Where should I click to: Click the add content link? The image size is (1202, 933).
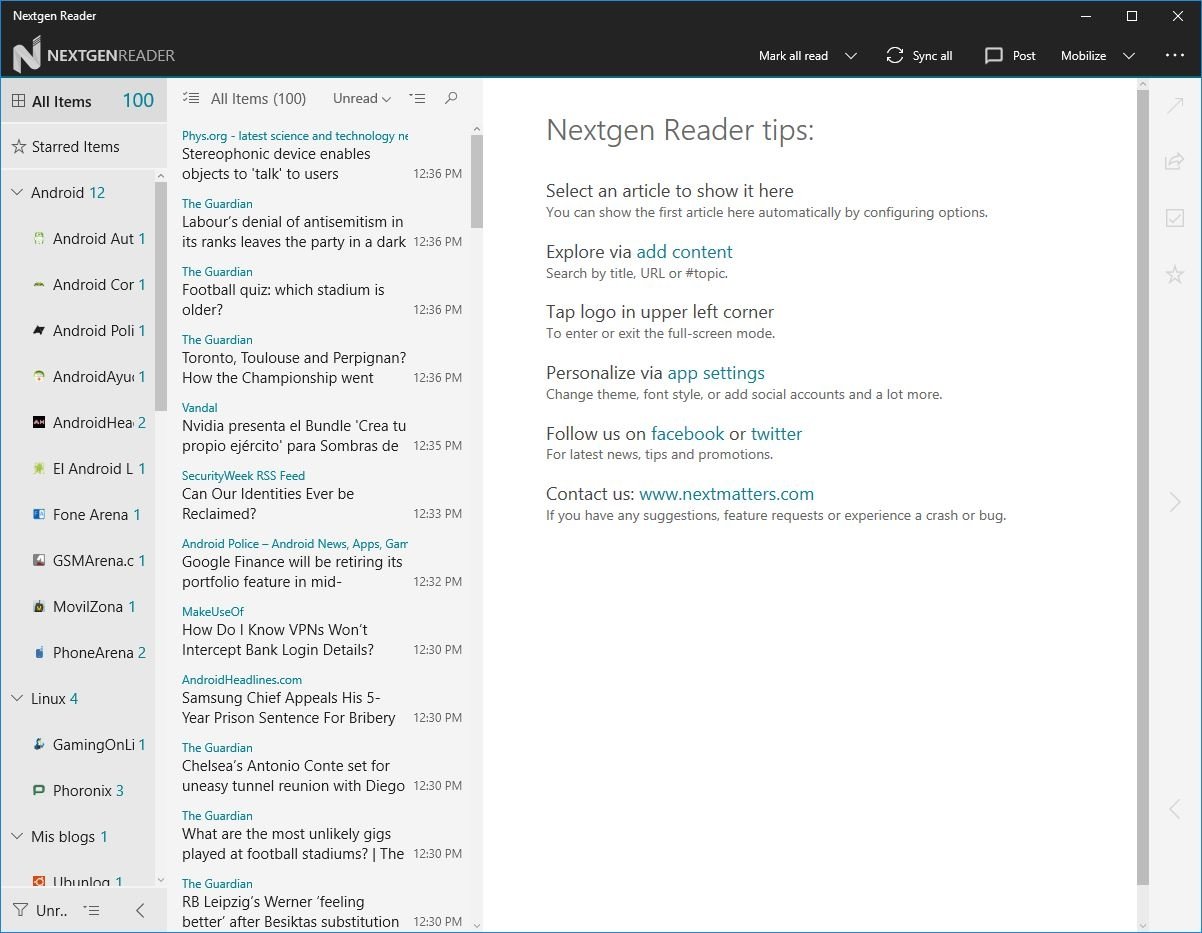(x=685, y=252)
